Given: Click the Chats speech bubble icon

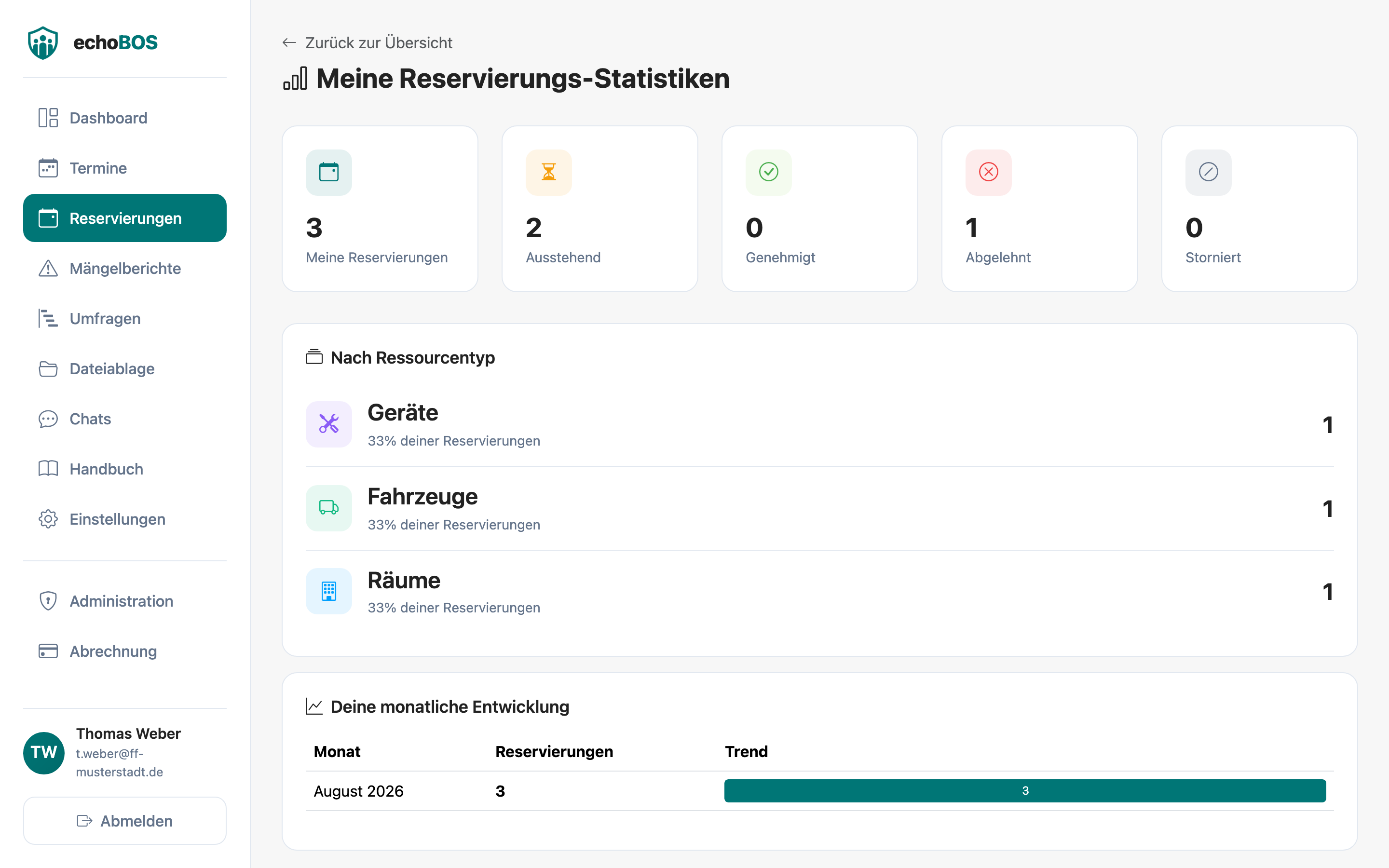Looking at the screenshot, I should (48, 419).
